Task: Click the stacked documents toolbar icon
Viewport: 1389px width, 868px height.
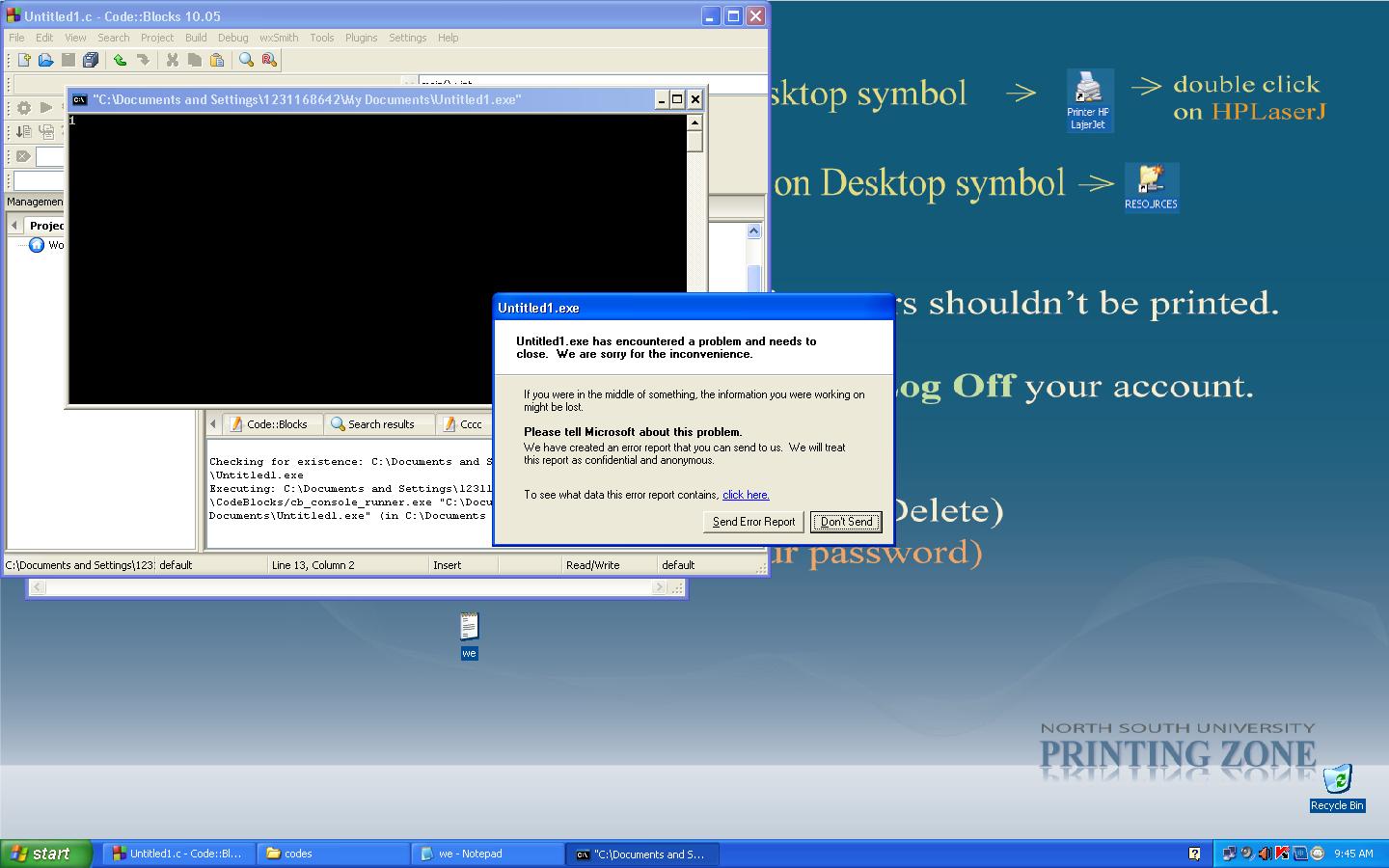Action: [45, 132]
